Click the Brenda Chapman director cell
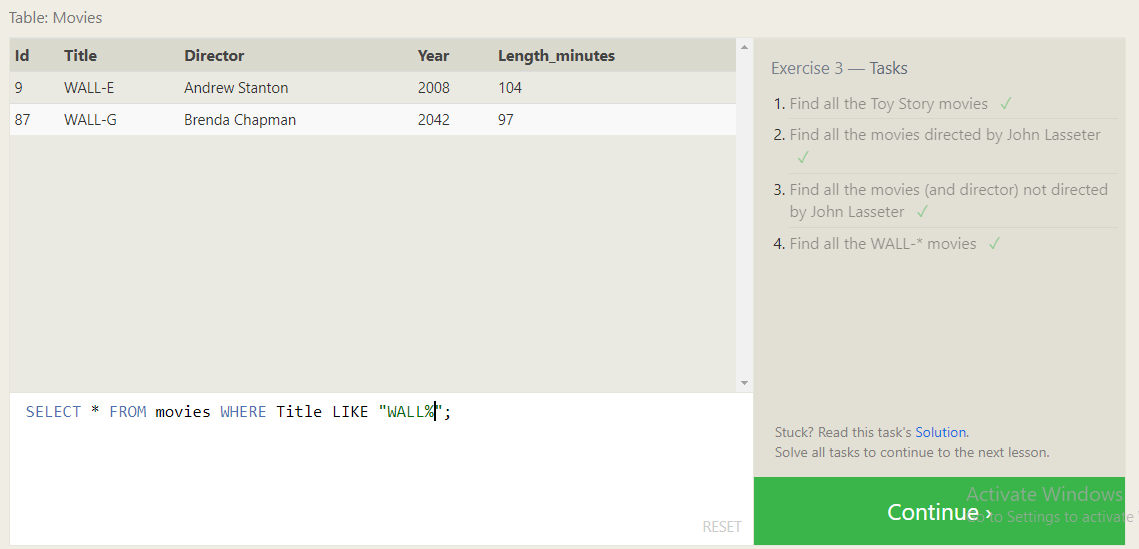This screenshot has width=1139, height=549. (x=240, y=120)
